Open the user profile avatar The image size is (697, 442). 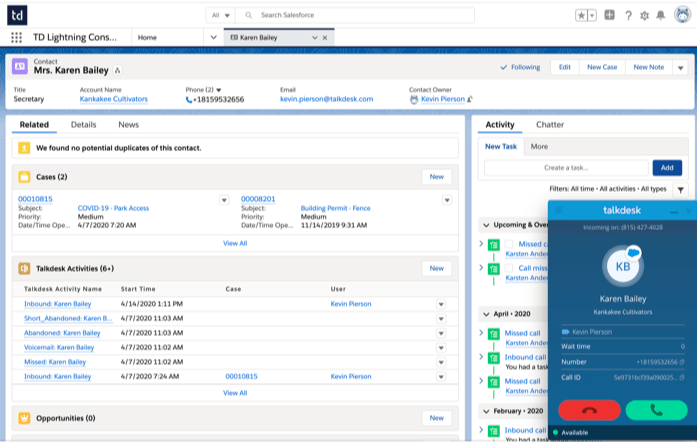click(682, 15)
